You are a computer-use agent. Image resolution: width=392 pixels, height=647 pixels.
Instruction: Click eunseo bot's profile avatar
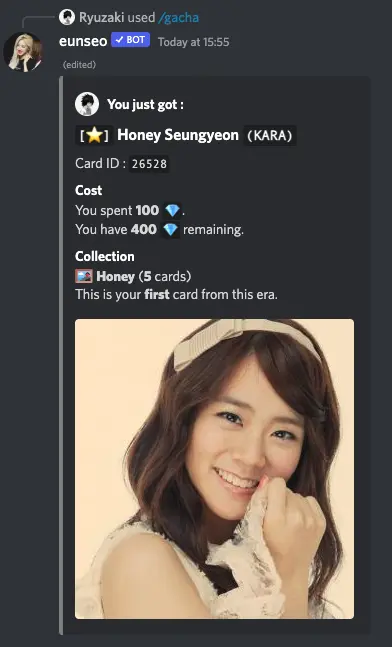pos(23,52)
